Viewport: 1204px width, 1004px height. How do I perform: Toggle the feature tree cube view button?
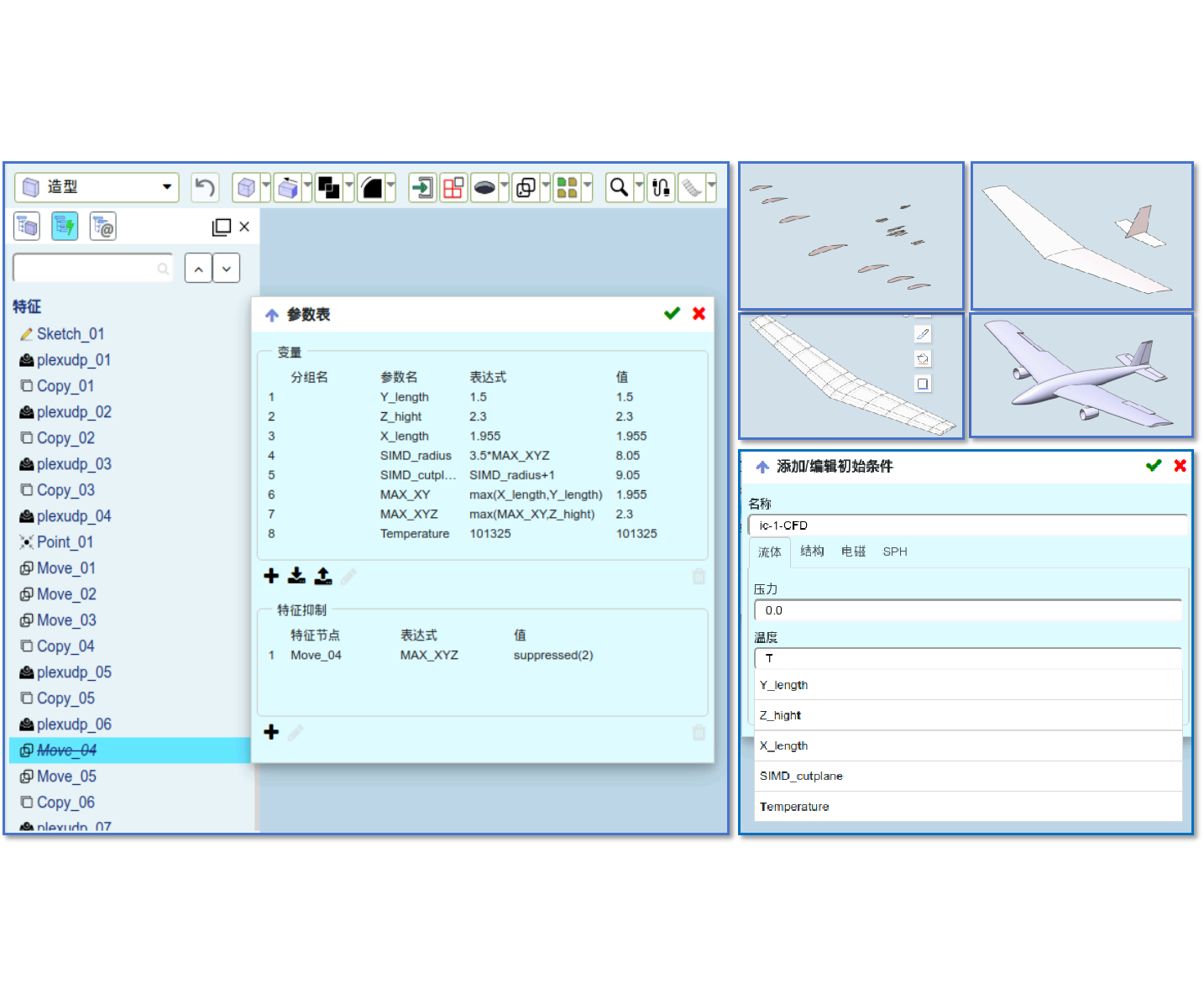click(27, 226)
